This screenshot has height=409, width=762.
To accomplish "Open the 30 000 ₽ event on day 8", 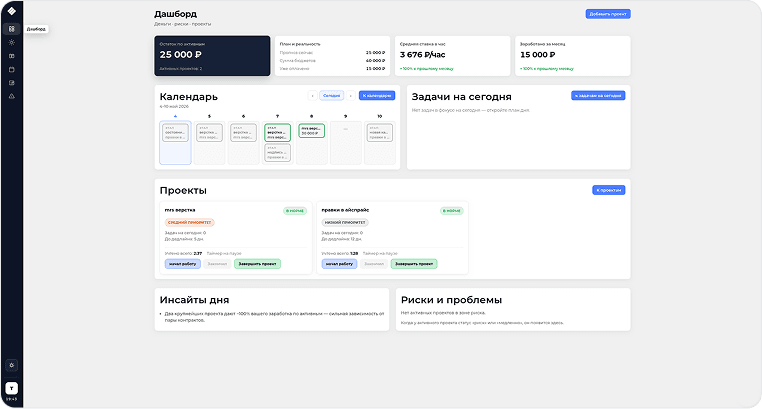I will (312, 131).
